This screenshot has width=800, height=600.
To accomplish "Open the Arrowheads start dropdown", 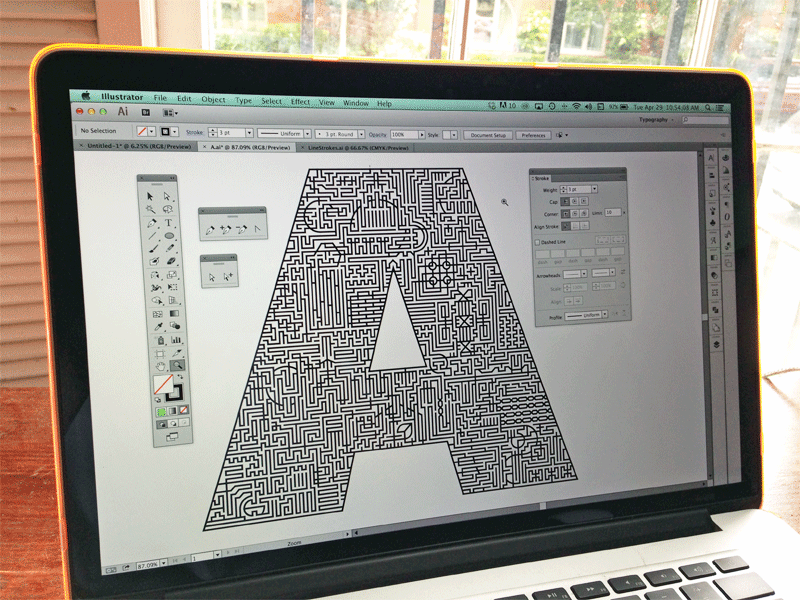I will [584, 273].
